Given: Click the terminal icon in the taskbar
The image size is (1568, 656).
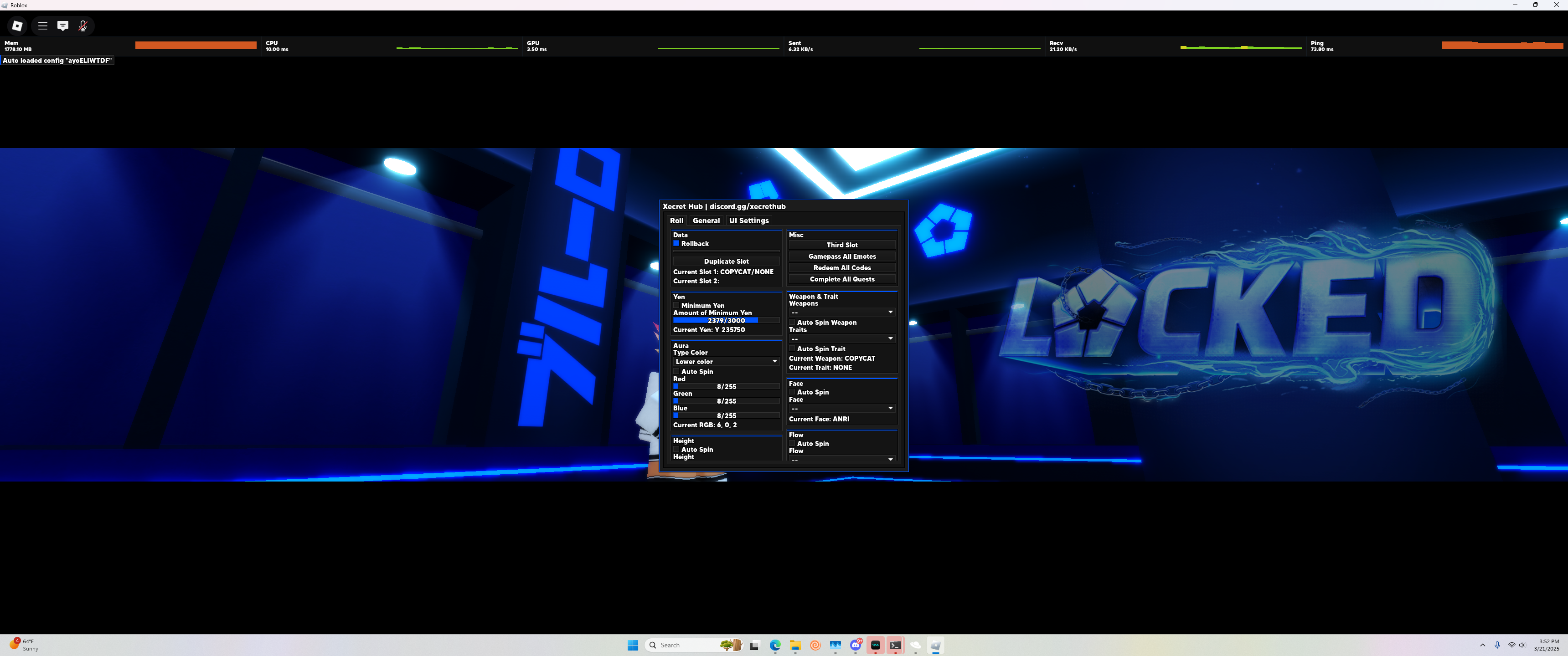Looking at the screenshot, I should 895,645.
